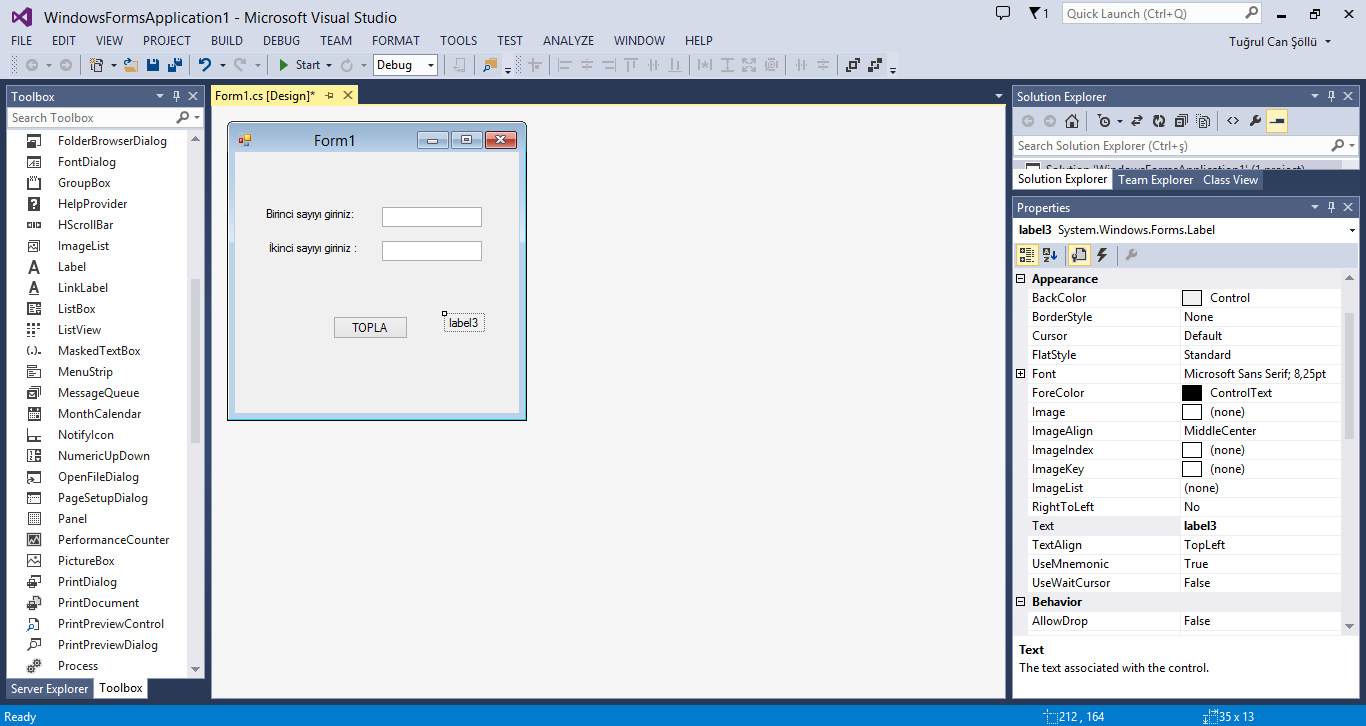Select the MonthCalendar item in Toolbox
The height and width of the screenshot is (726, 1366).
coord(99,414)
